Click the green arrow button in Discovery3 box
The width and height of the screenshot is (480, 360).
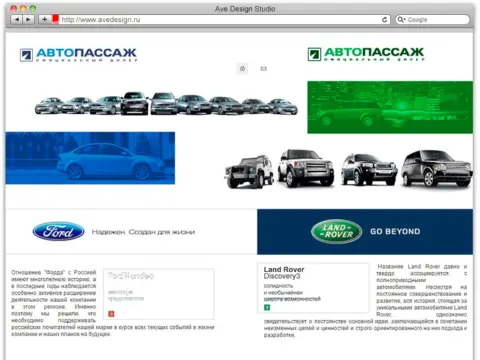(x=267, y=307)
